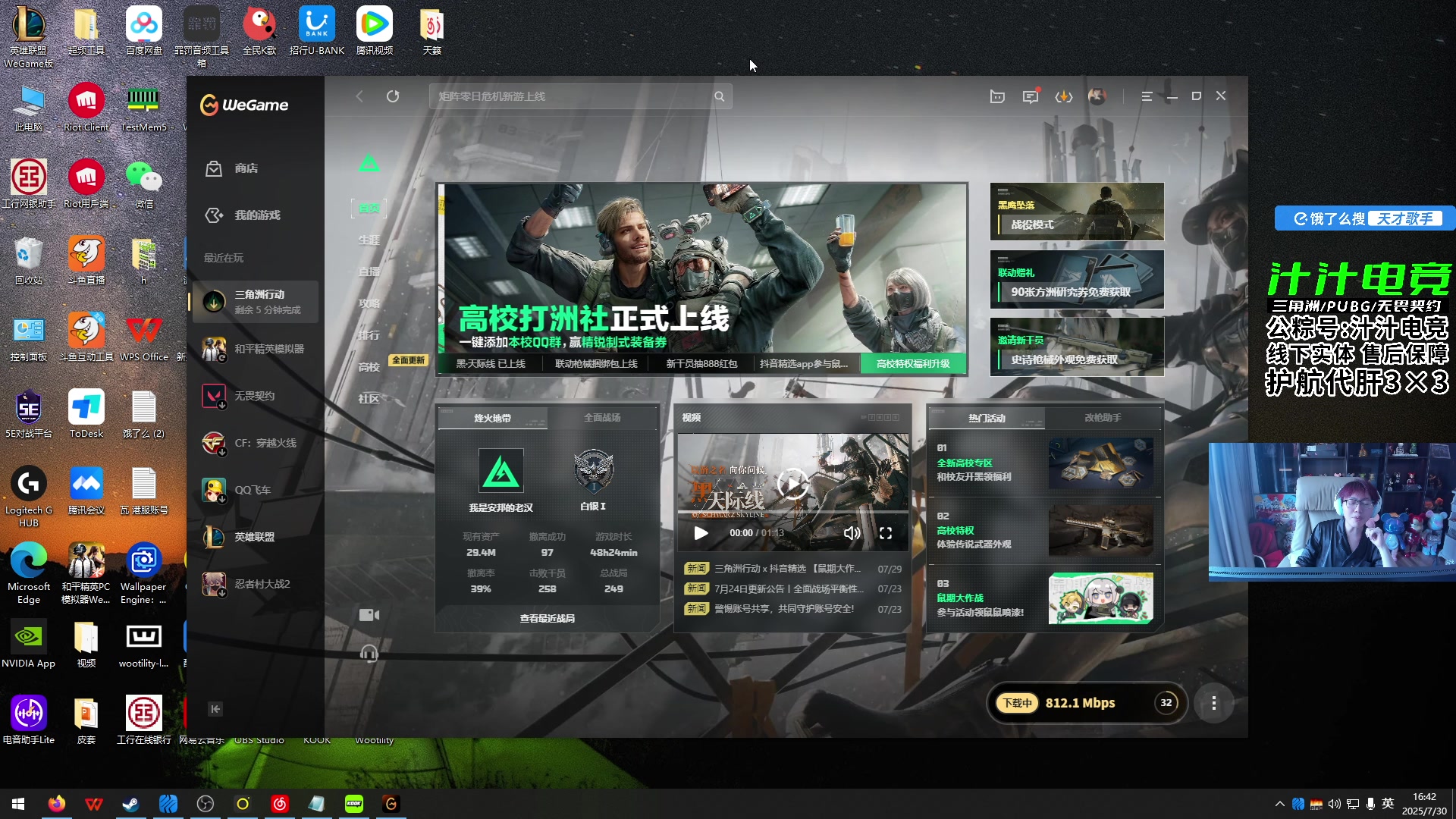Select 黑天际线 已上线 banner tab
Image resolution: width=1456 pixels, height=819 pixels.
[x=491, y=364]
